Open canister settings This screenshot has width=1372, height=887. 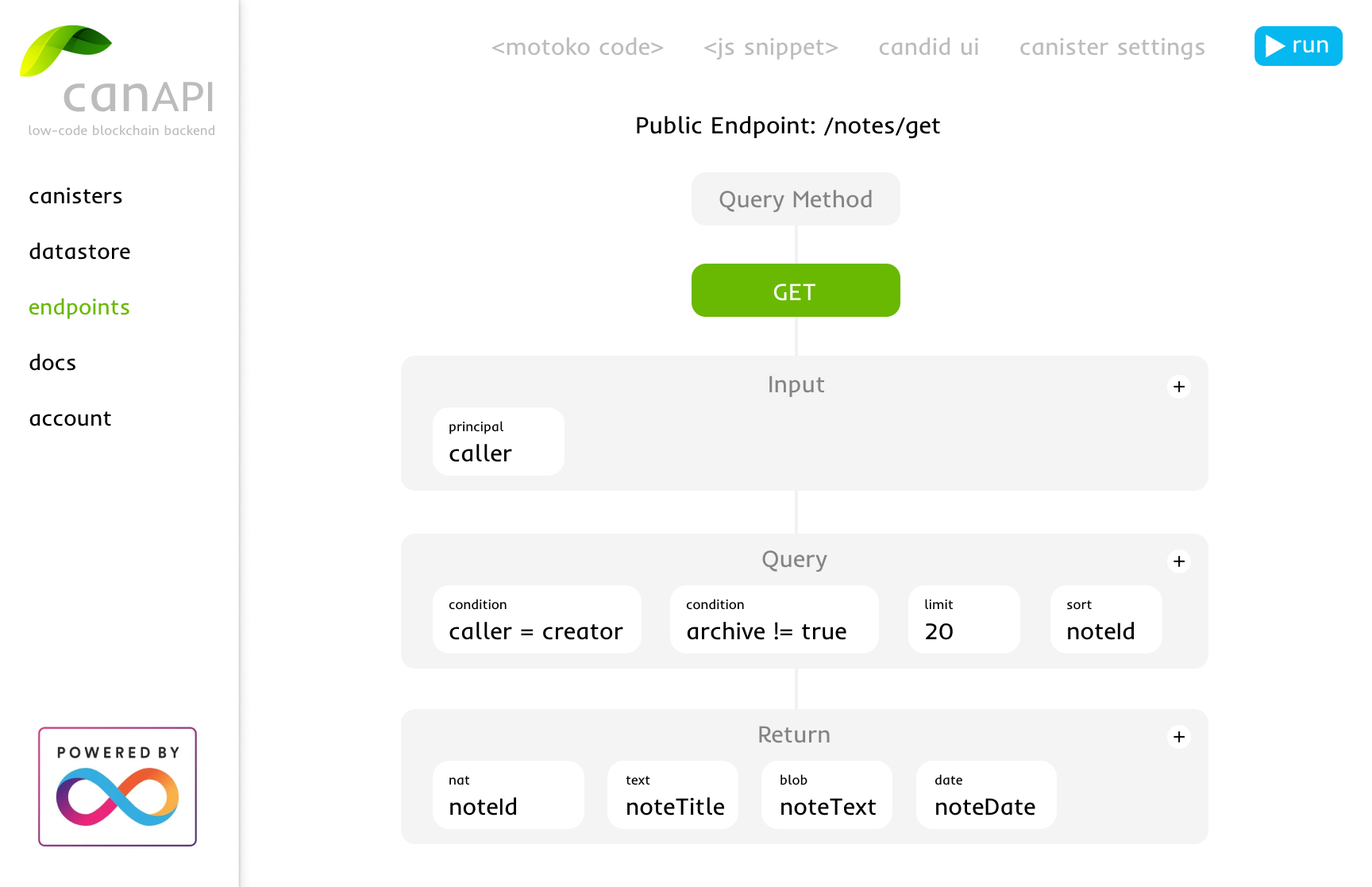[x=1112, y=47]
